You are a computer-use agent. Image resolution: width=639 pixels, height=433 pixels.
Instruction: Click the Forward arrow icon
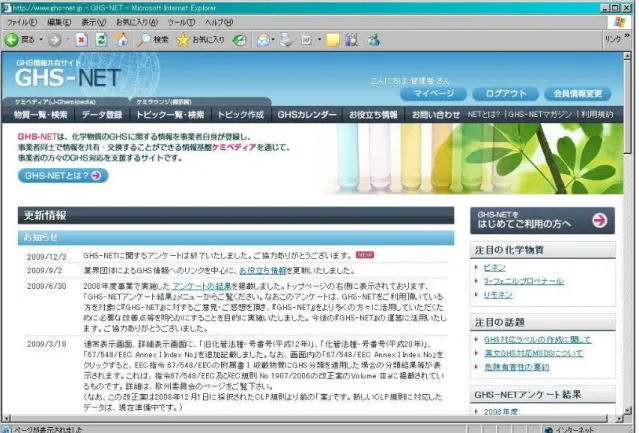click(x=54, y=40)
